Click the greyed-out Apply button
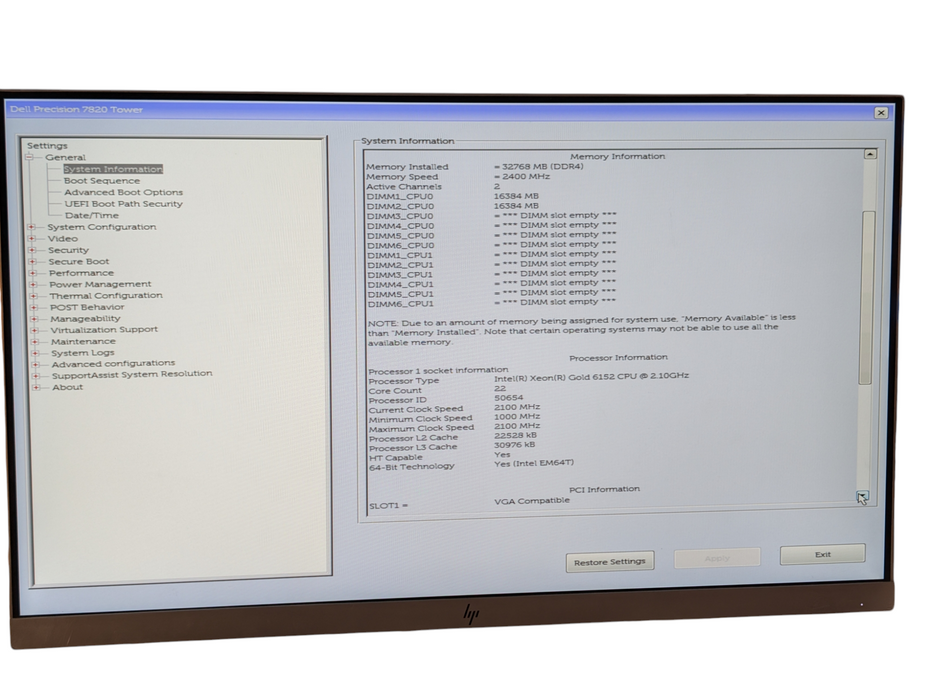The width and height of the screenshot is (930, 700). pos(717,558)
